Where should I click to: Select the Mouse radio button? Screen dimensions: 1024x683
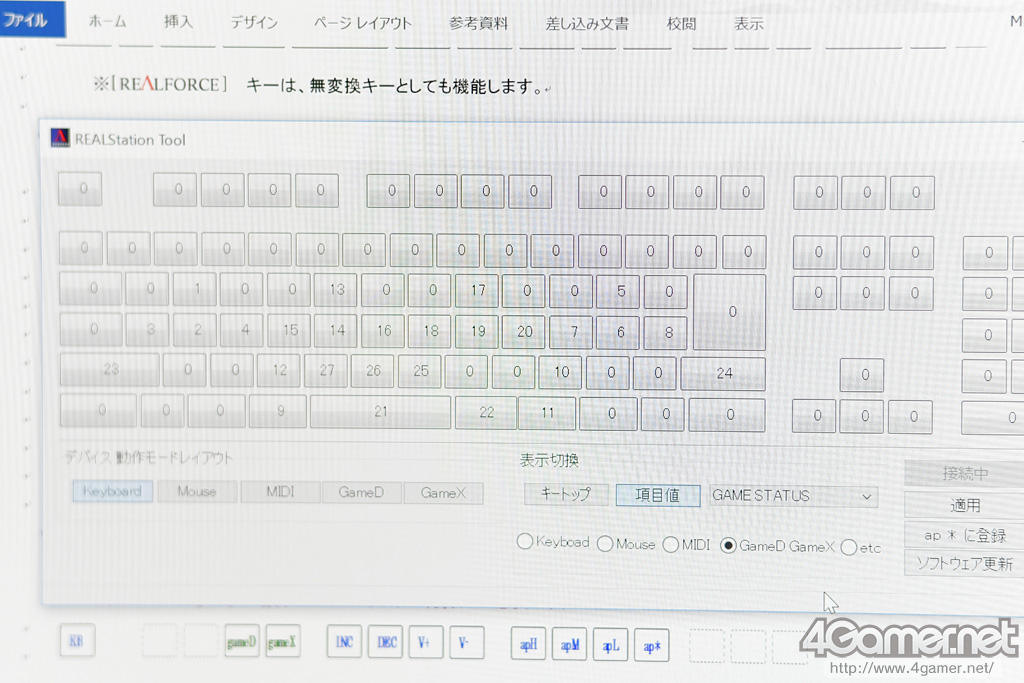(605, 543)
